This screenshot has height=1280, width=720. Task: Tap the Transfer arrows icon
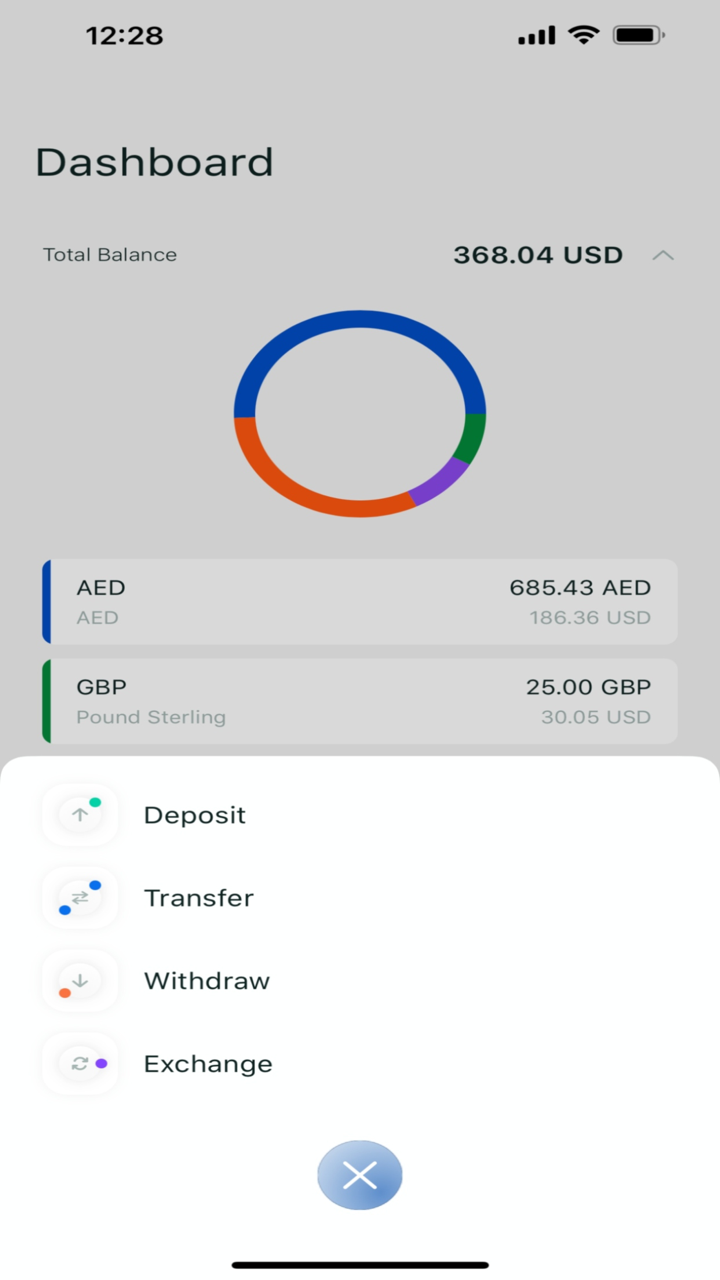coord(80,898)
